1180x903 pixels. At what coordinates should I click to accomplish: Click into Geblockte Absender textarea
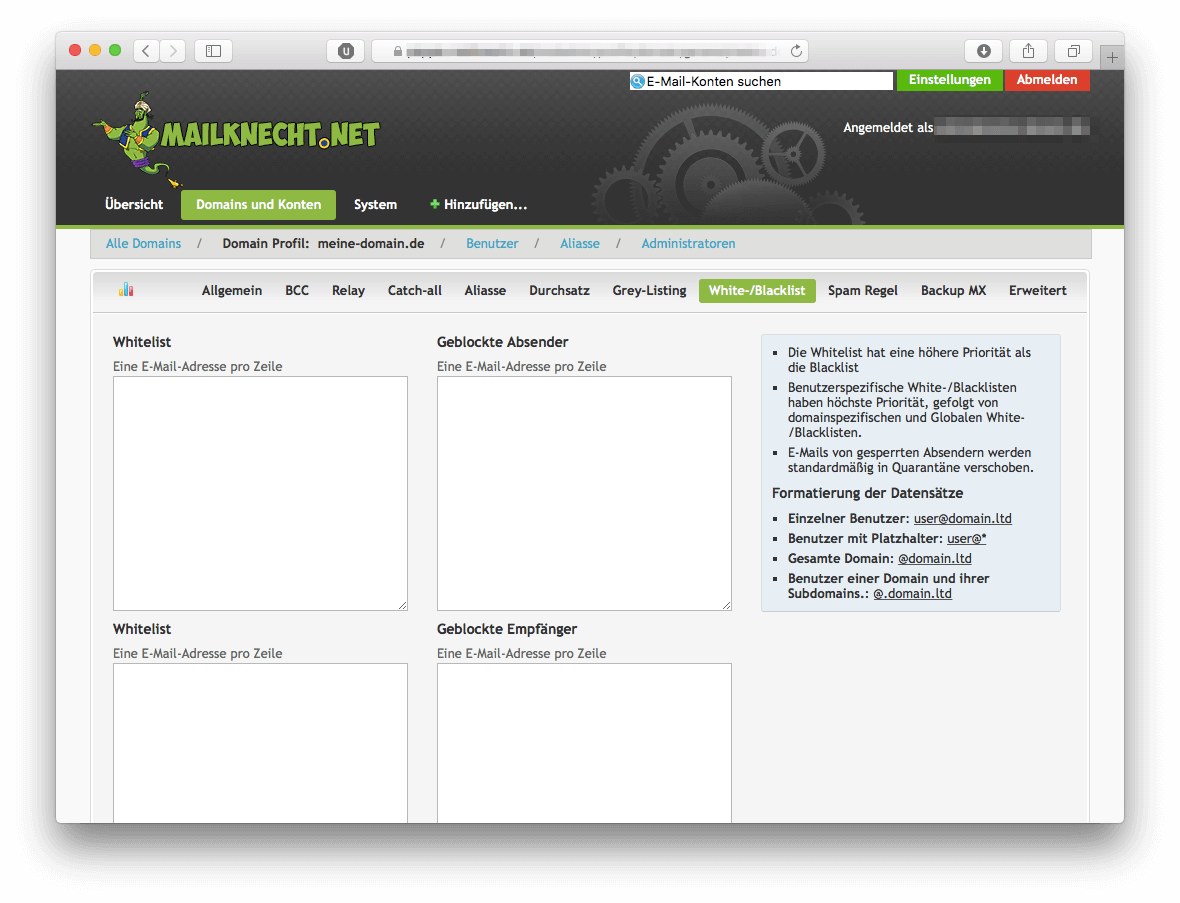584,493
